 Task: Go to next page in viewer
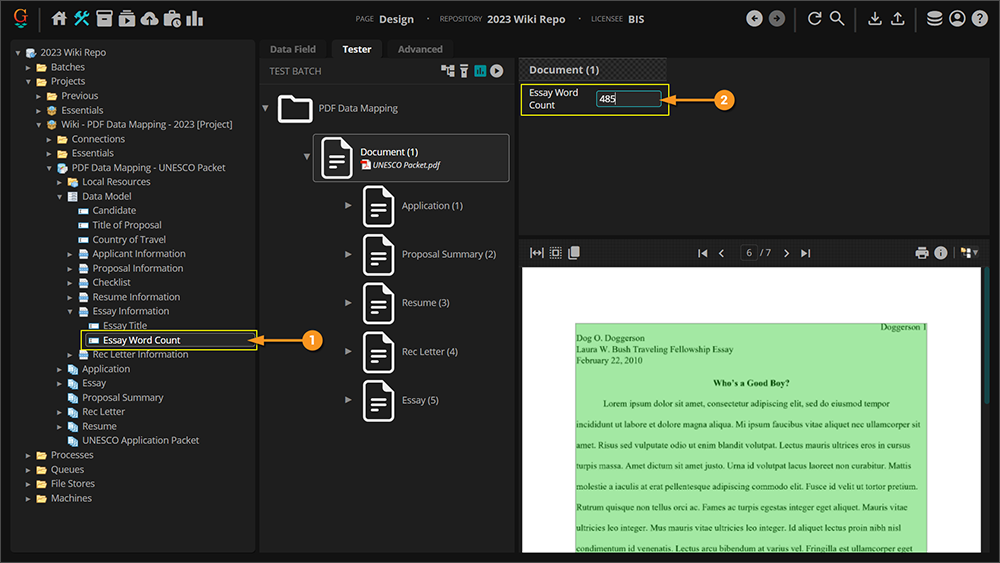786,253
